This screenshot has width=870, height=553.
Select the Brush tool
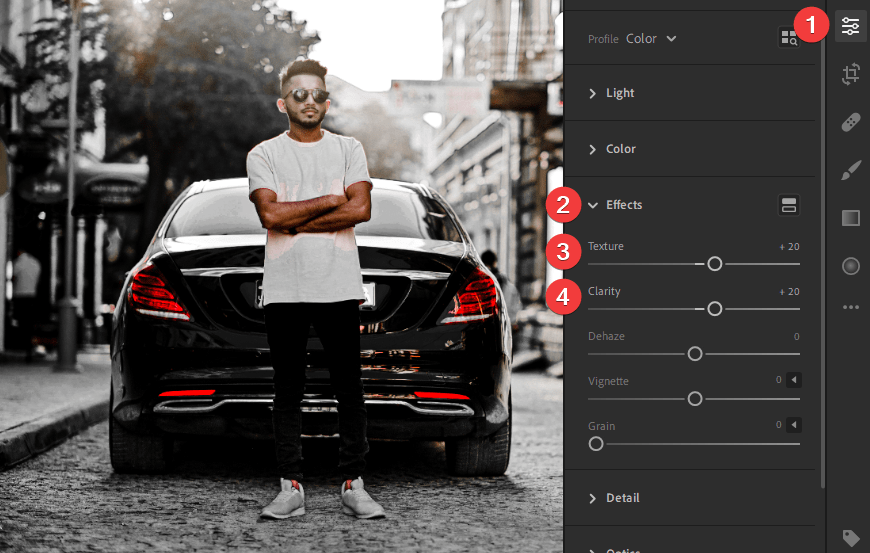[851, 170]
